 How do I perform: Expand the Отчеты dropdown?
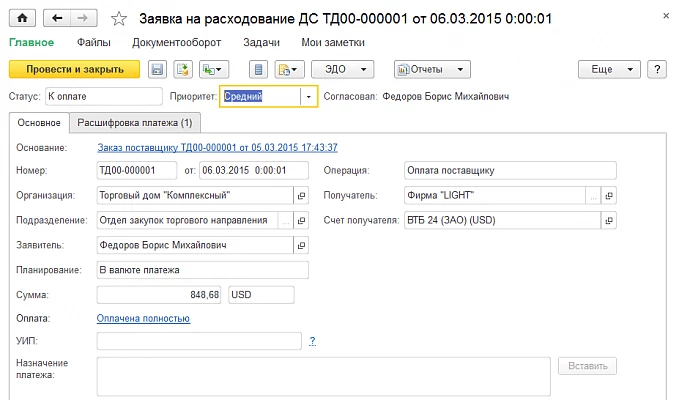(432, 69)
